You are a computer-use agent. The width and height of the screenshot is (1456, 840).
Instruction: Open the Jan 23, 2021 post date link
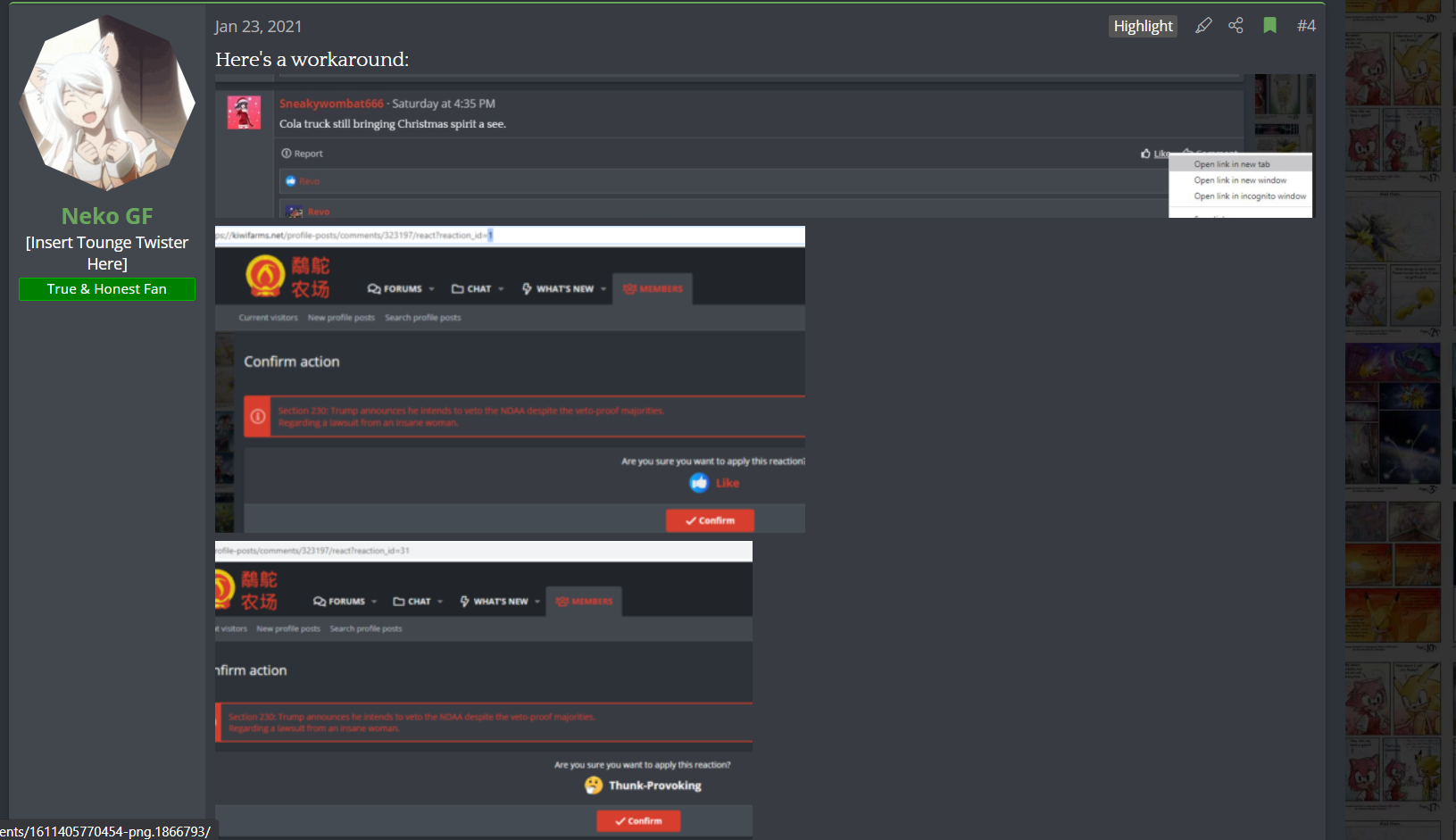point(258,27)
